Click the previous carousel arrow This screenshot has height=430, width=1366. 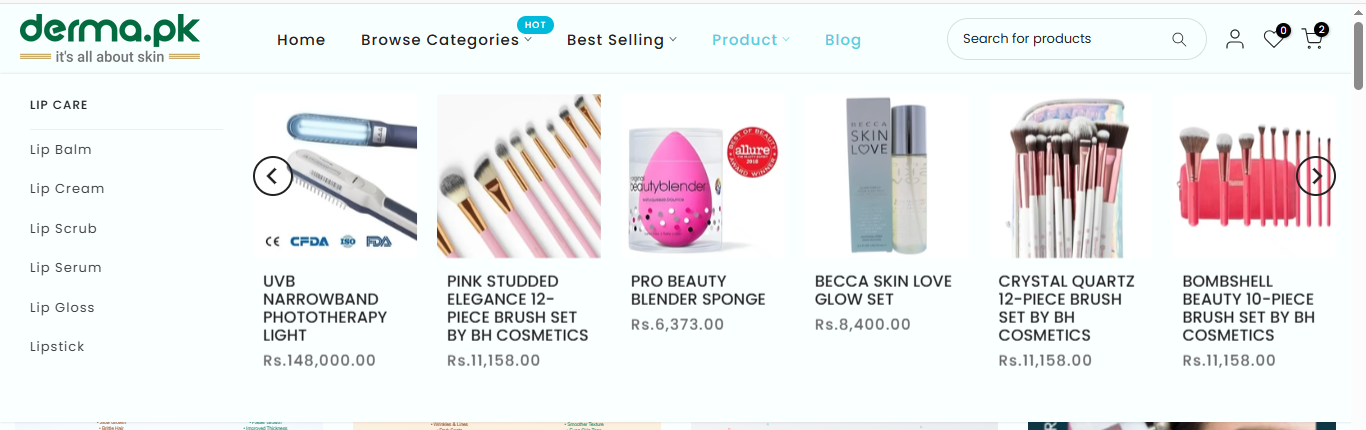point(273,176)
